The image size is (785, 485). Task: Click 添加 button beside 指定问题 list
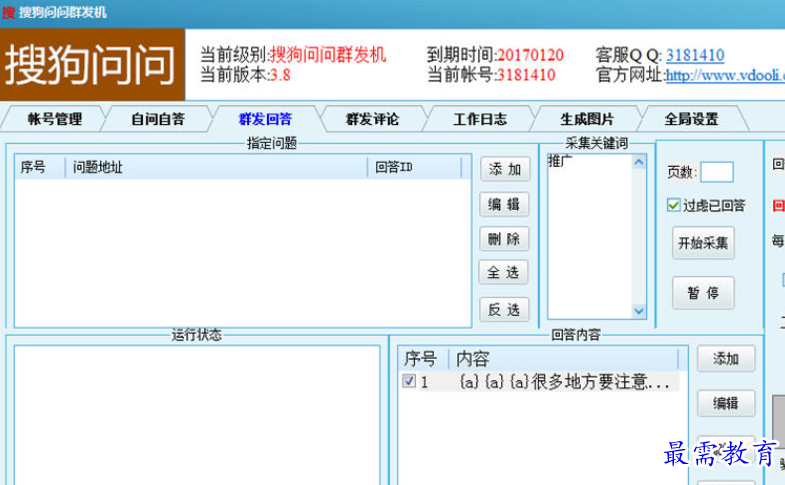click(504, 170)
